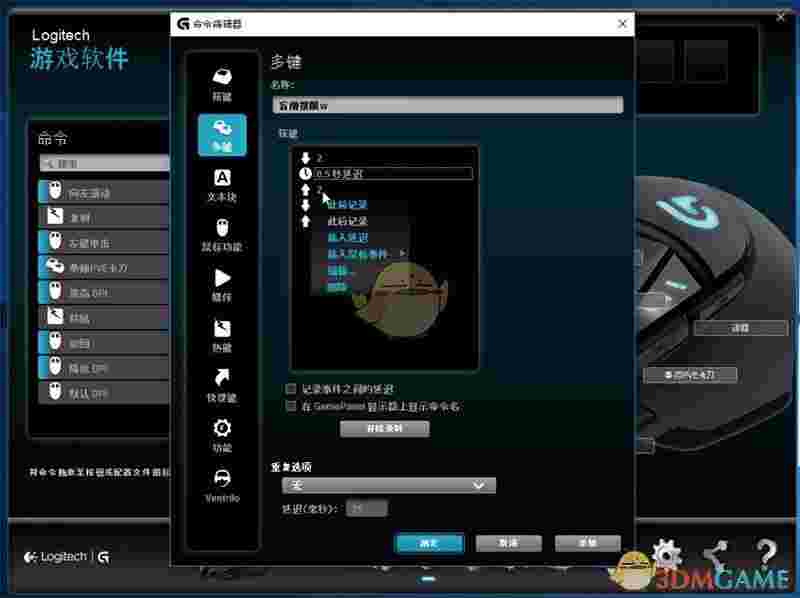Click the delay (milliseconds) input field
The width and height of the screenshot is (800, 598).
click(x=367, y=508)
